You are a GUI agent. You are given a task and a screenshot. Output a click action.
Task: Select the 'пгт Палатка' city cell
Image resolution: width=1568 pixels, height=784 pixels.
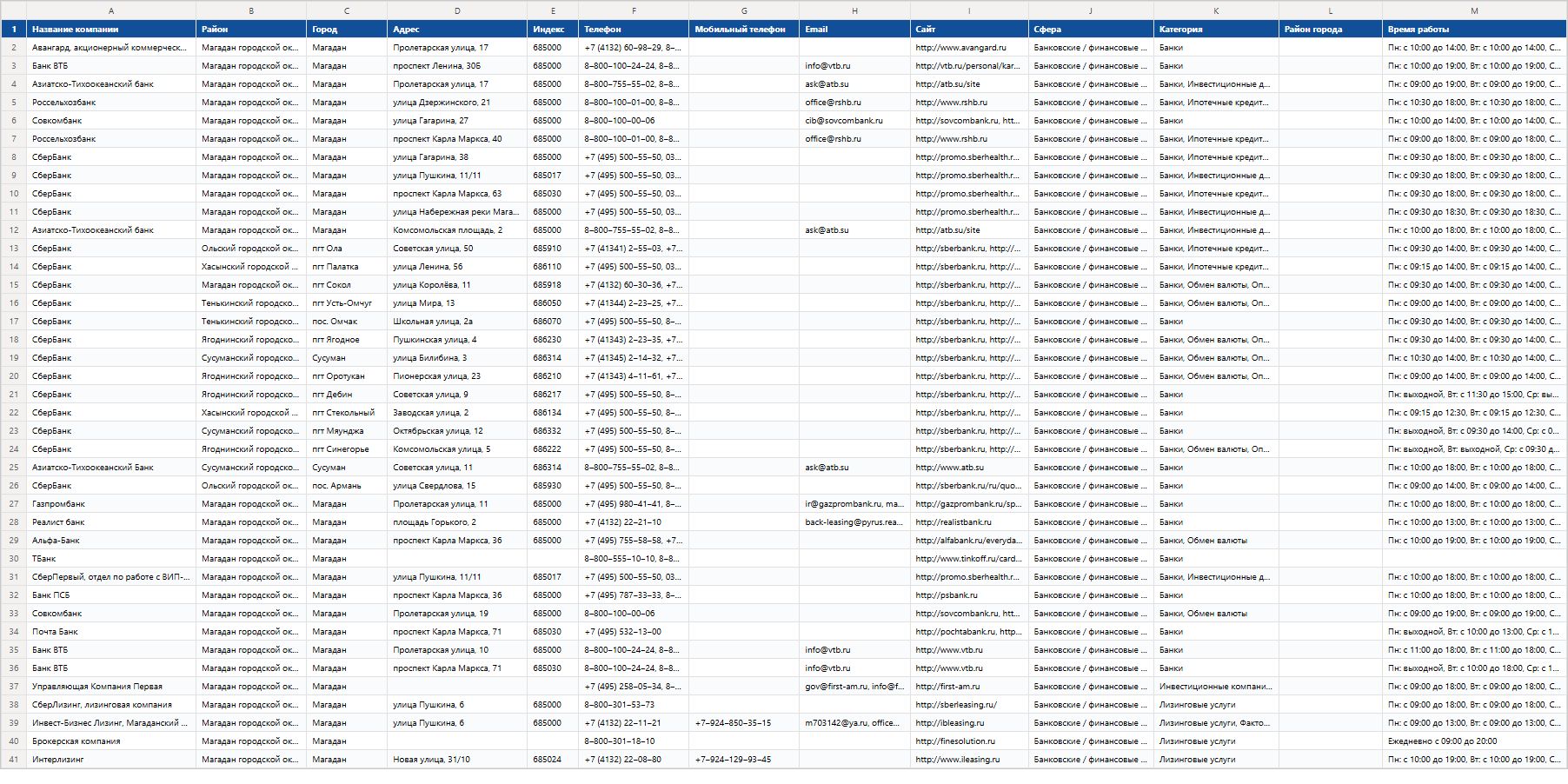pos(347,266)
